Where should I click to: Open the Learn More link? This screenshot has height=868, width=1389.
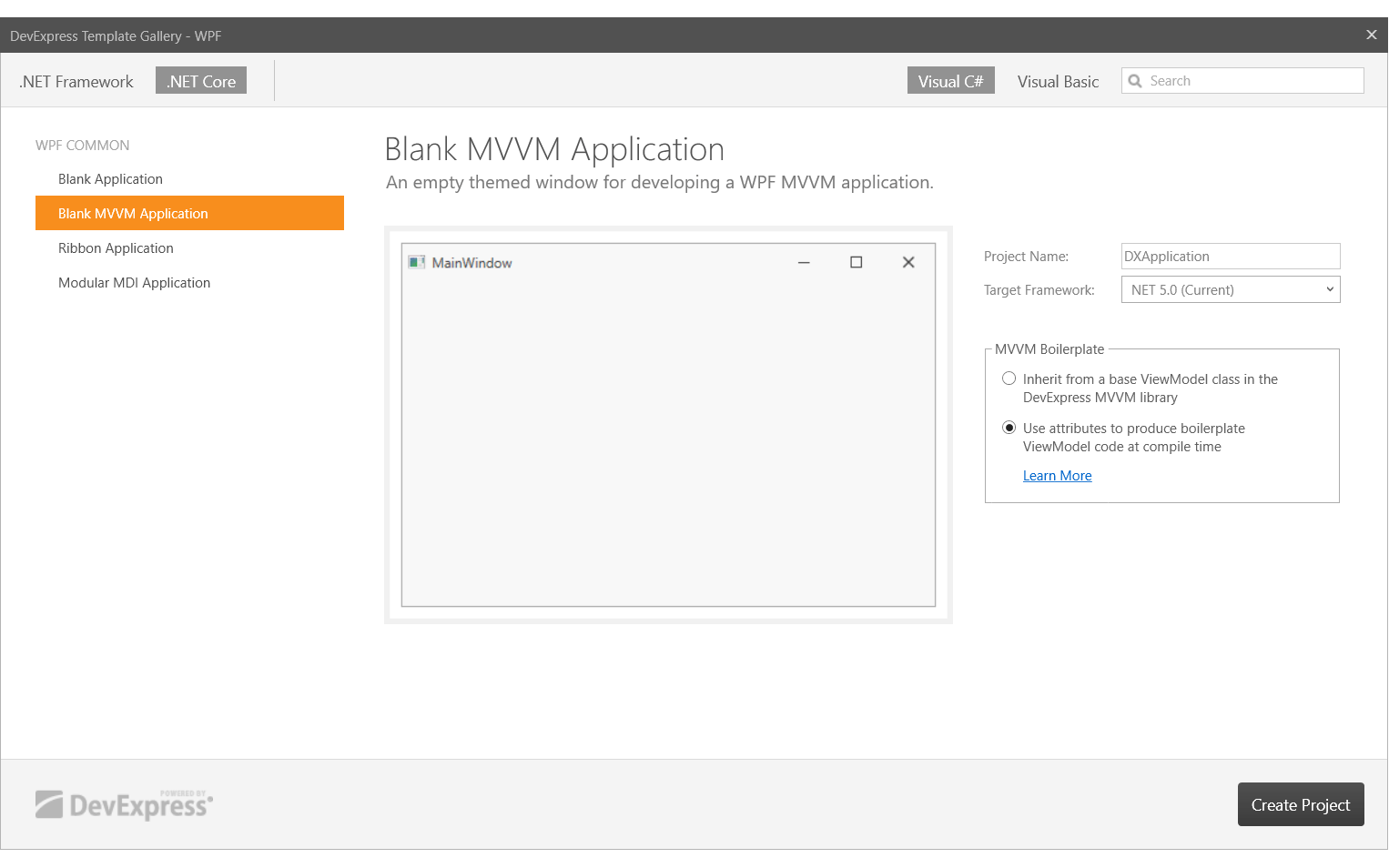pos(1057,475)
